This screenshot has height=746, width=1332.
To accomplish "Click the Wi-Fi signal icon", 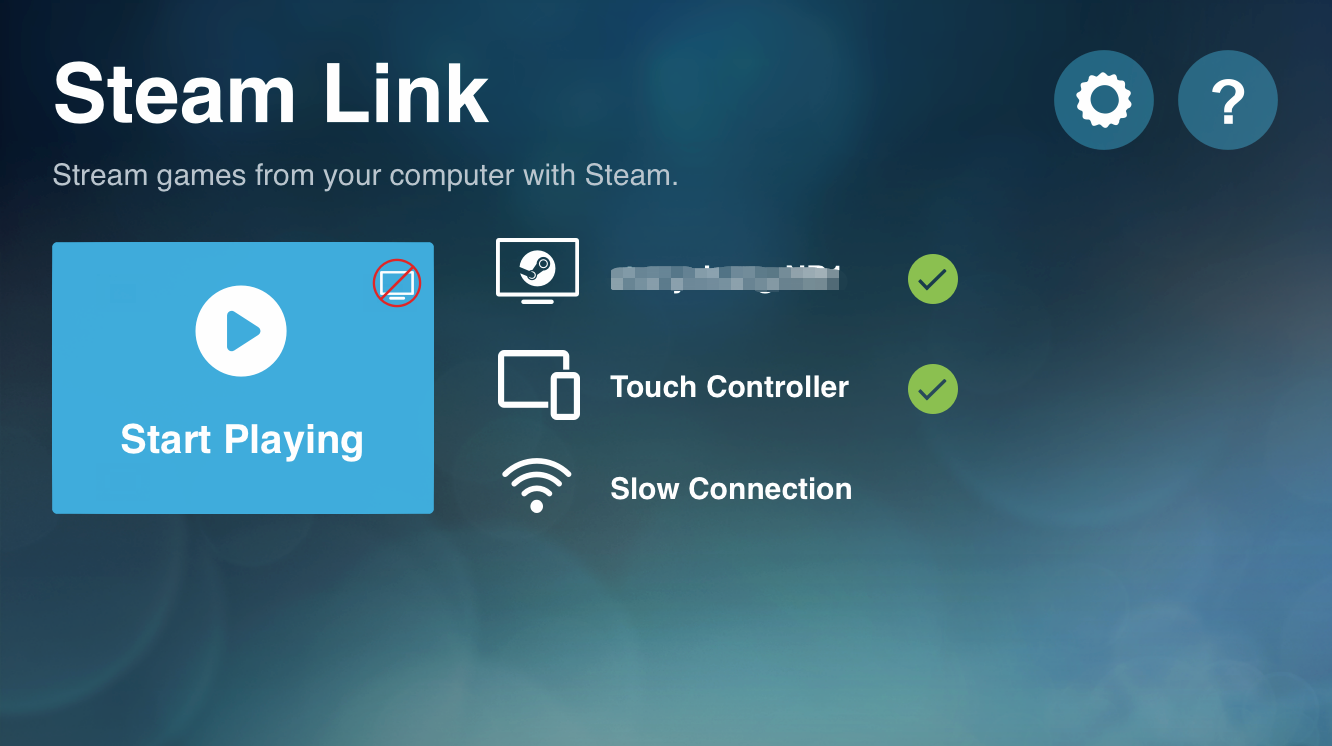I will [537, 485].
